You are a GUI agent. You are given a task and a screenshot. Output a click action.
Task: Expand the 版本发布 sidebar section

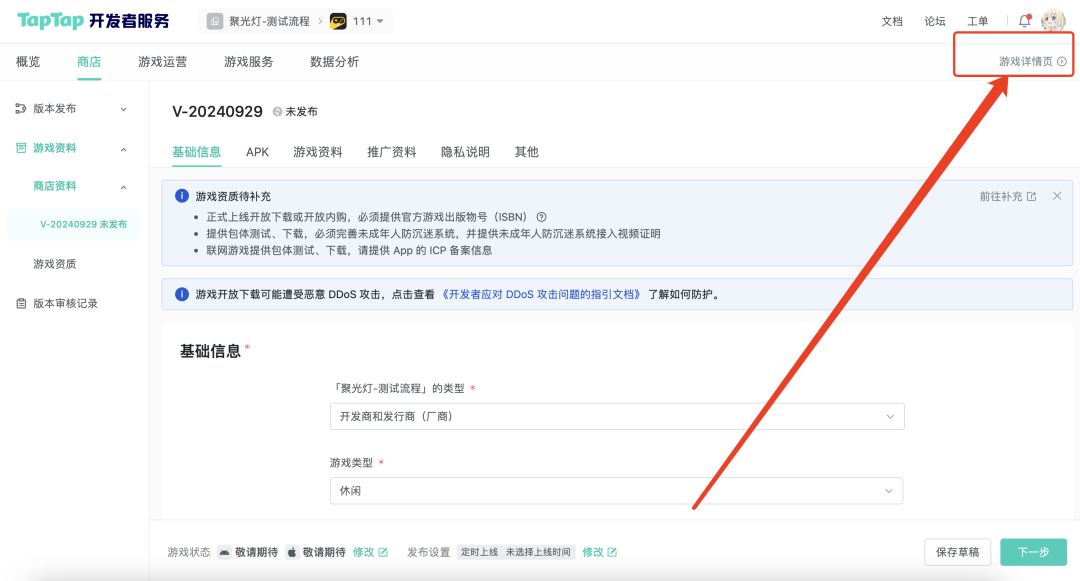(x=123, y=109)
